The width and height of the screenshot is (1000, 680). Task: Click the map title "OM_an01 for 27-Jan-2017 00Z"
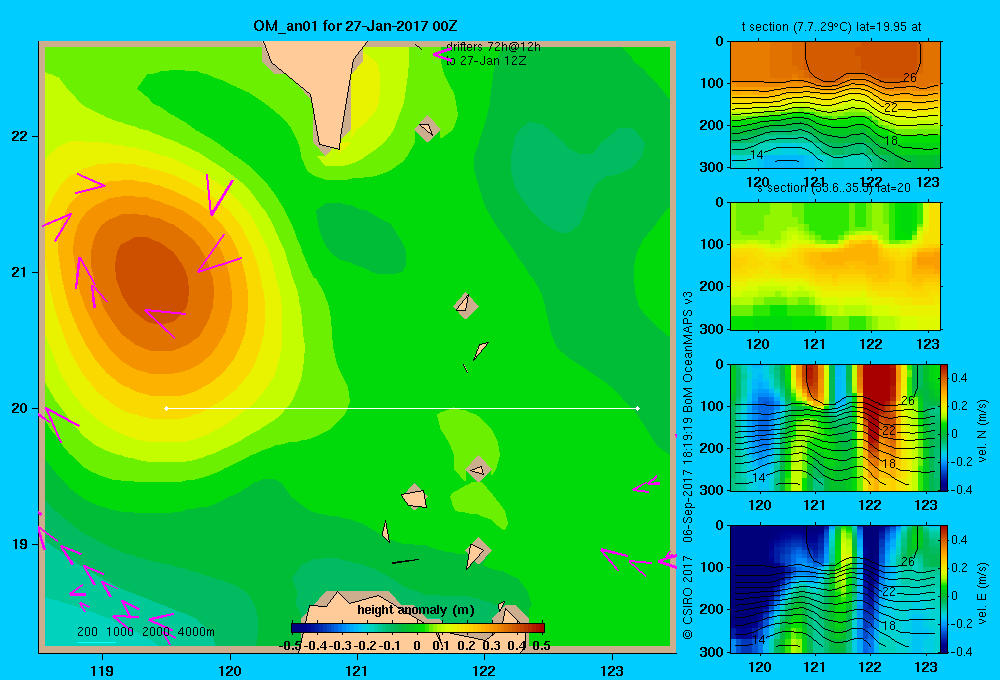[x=355, y=26]
